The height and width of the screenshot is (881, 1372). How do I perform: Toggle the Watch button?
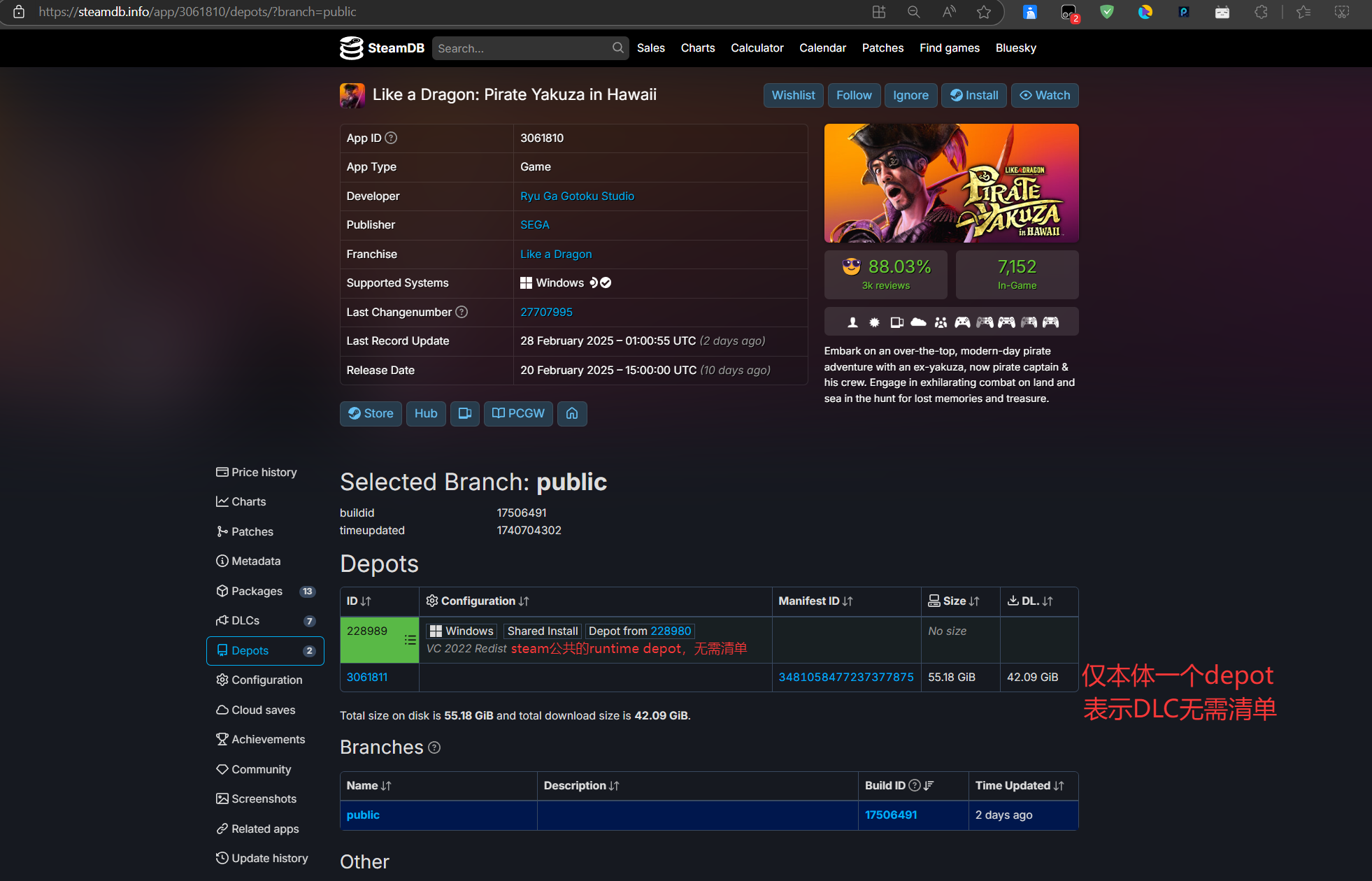pos(1045,96)
